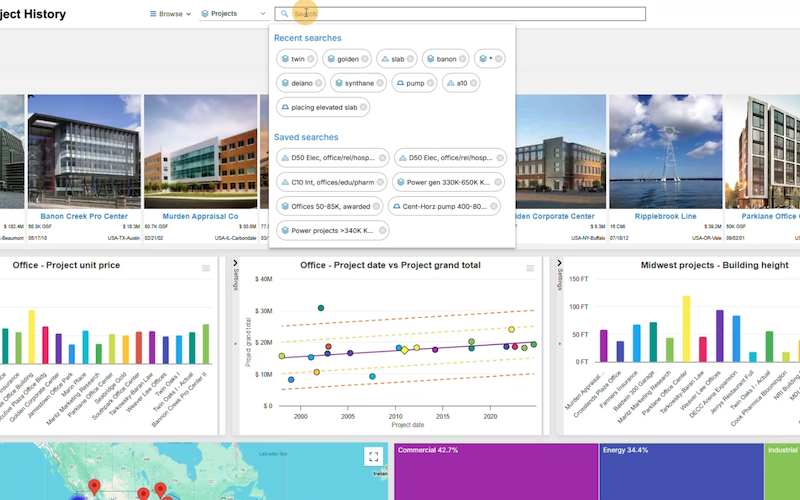Select the blue Energy 34.4% treemap block
Screen dimensions: 800x500
click(x=682, y=474)
